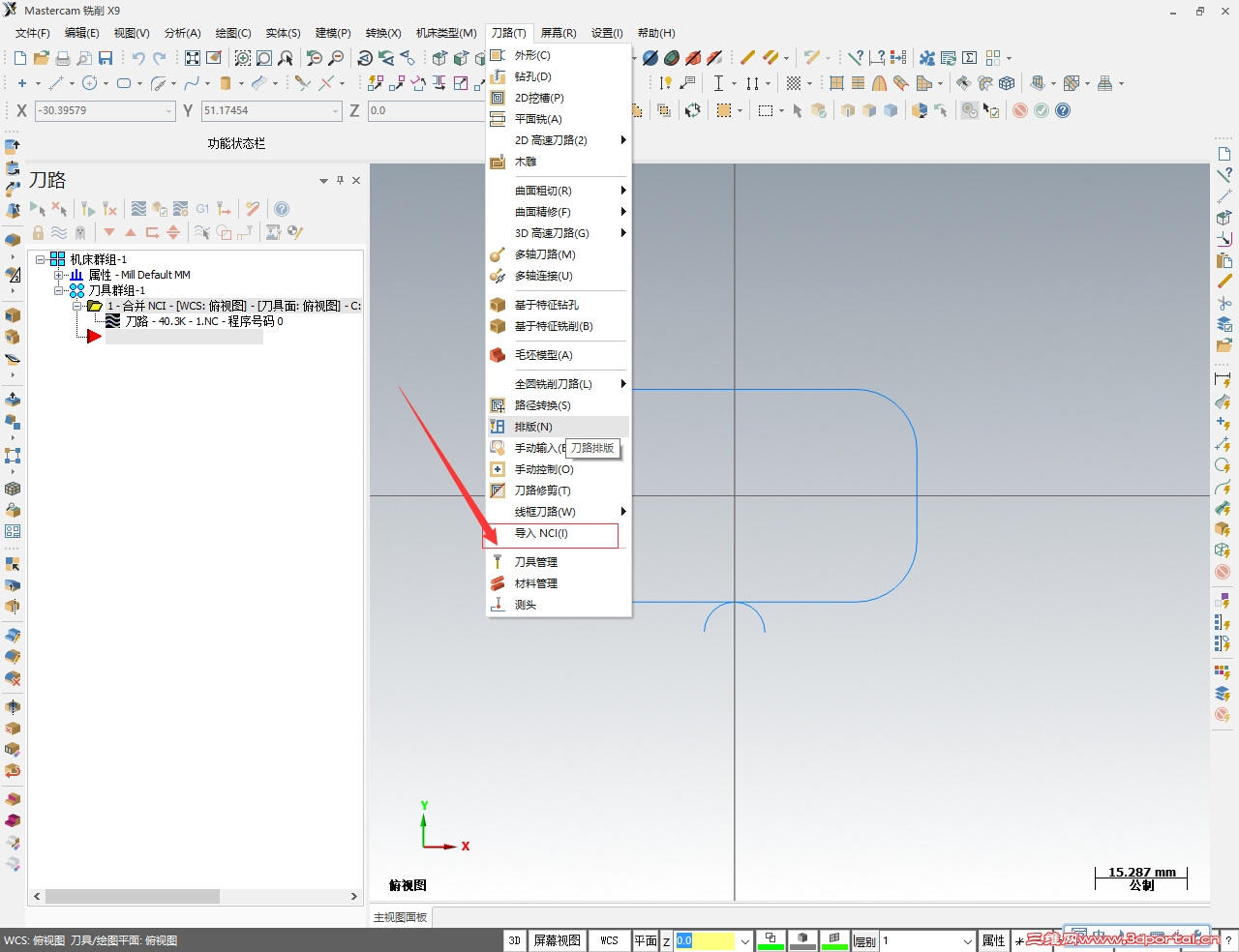The image size is (1239, 952).
Task: Open 材料管理 material manager
Action: (x=558, y=583)
